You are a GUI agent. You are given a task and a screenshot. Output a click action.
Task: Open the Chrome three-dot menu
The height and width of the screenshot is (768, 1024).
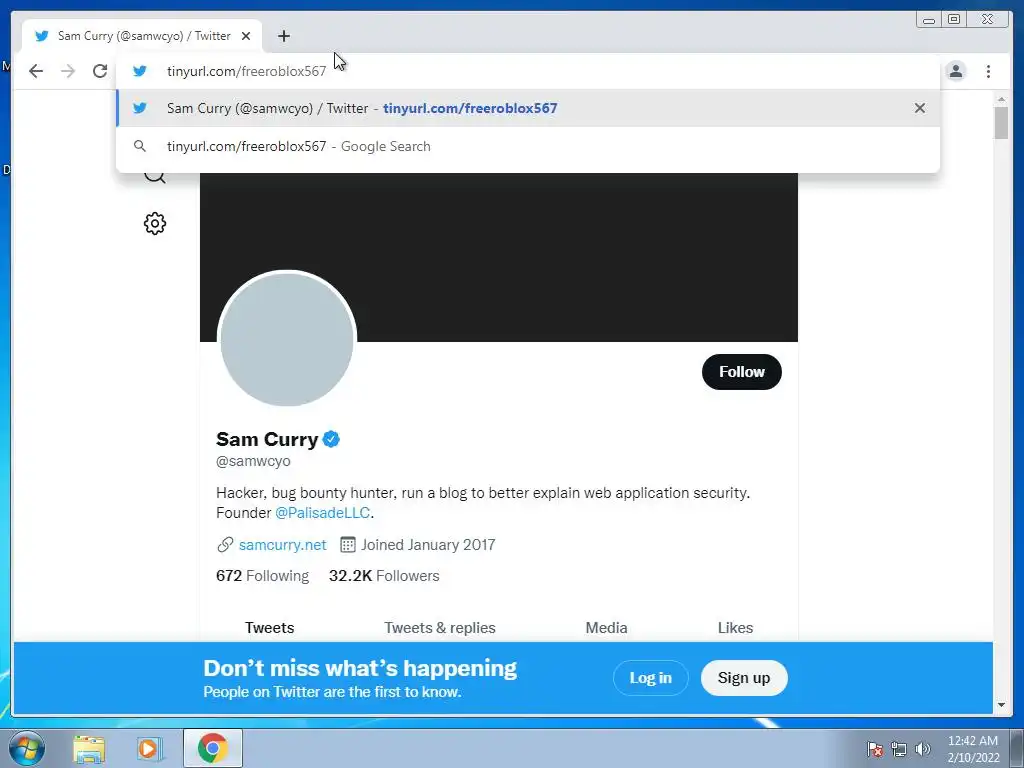(989, 71)
